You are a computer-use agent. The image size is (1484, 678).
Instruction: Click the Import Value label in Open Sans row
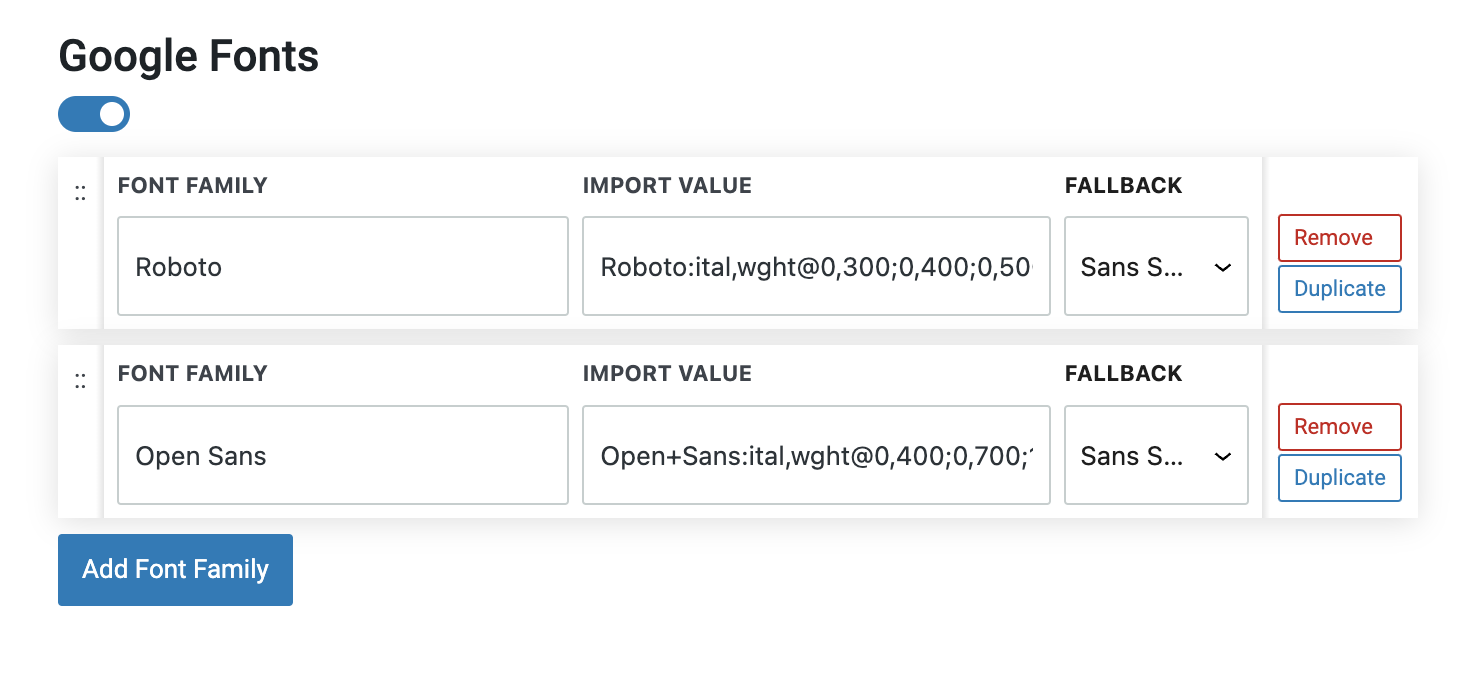(x=667, y=374)
